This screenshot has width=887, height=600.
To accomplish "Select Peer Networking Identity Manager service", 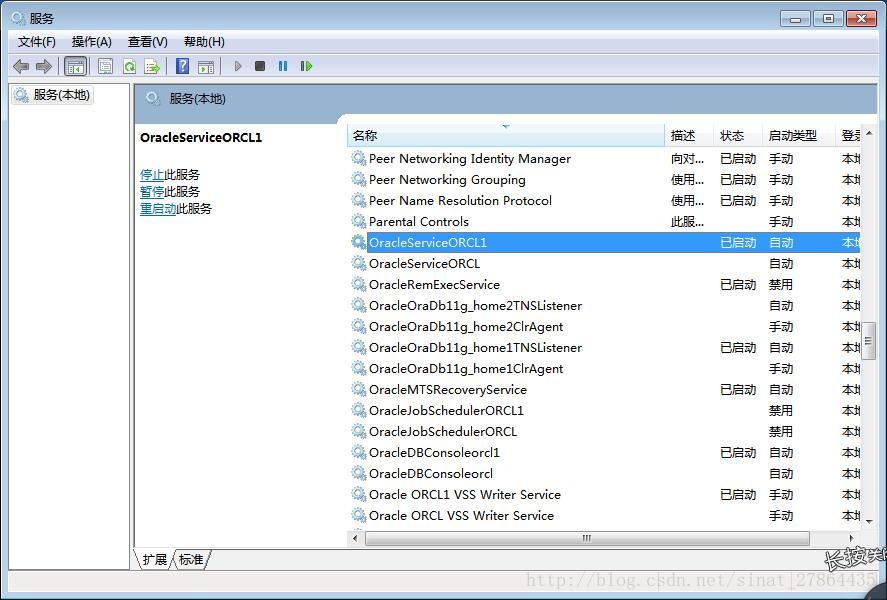I will pyautogui.click(x=604, y=158).
